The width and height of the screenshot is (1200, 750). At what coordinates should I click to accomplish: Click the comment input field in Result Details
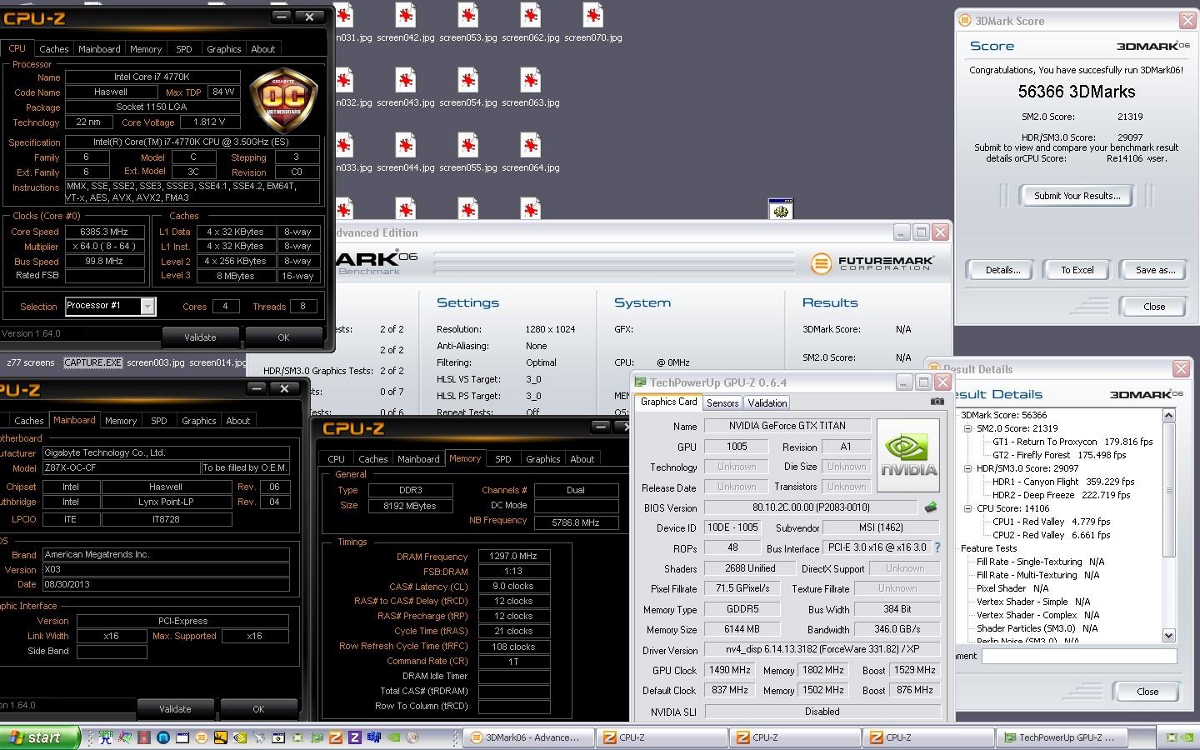coord(1078,656)
